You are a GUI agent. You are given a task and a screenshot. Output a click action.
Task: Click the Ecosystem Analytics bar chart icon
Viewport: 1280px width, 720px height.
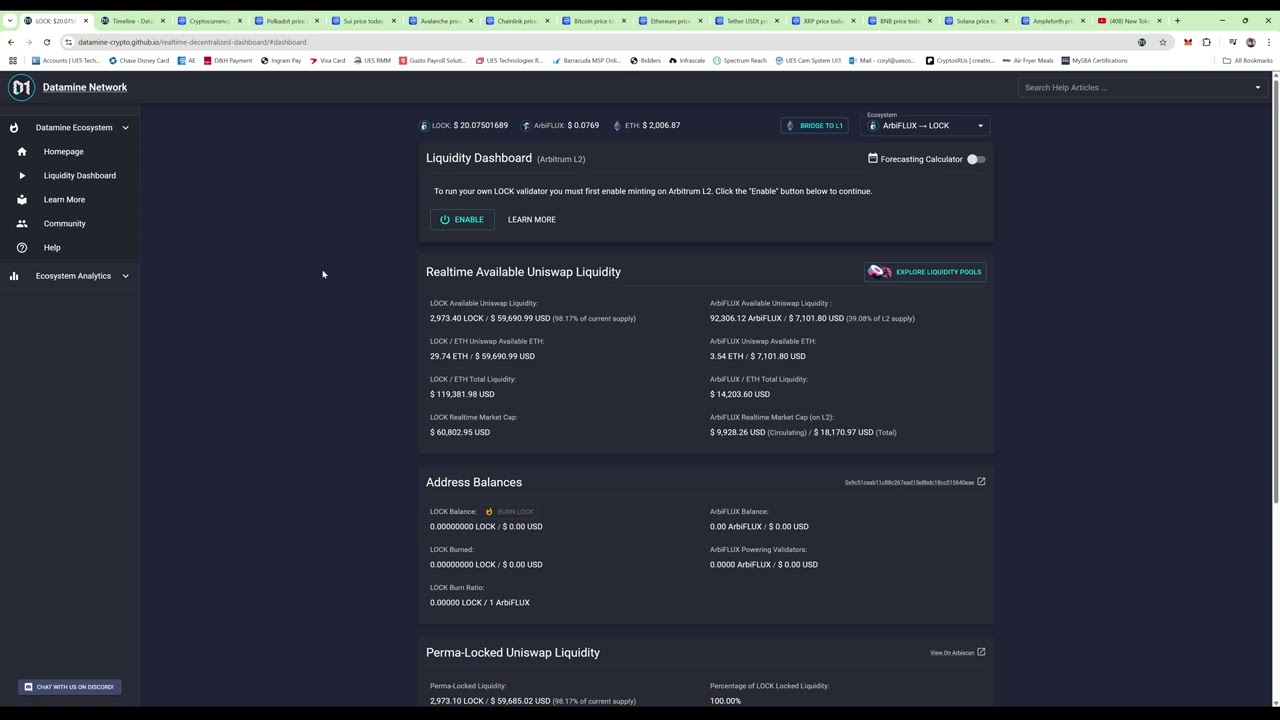click(x=14, y=276)
